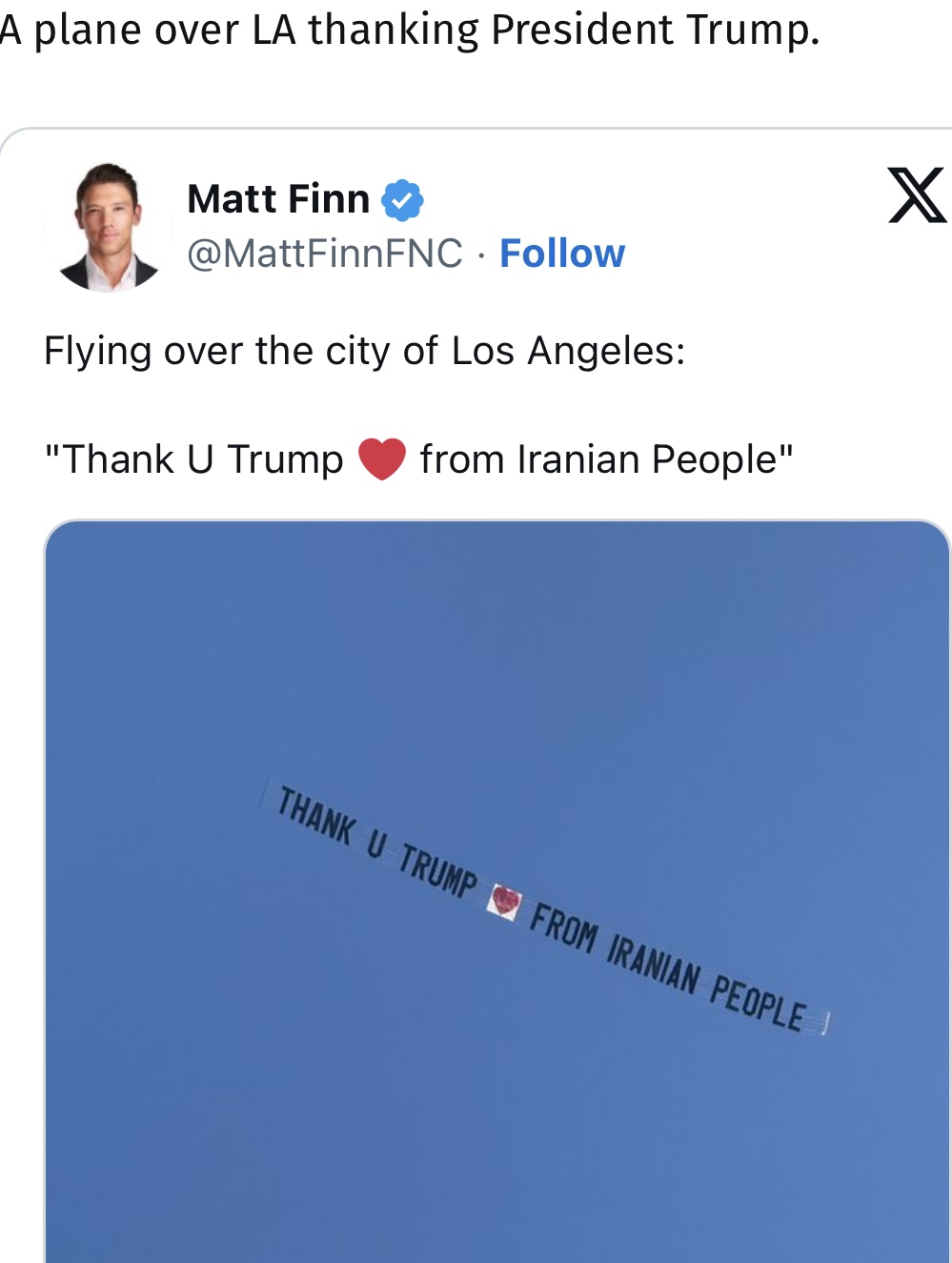Click the heart graphic on the aerial banner

click(x=504, y=901)
